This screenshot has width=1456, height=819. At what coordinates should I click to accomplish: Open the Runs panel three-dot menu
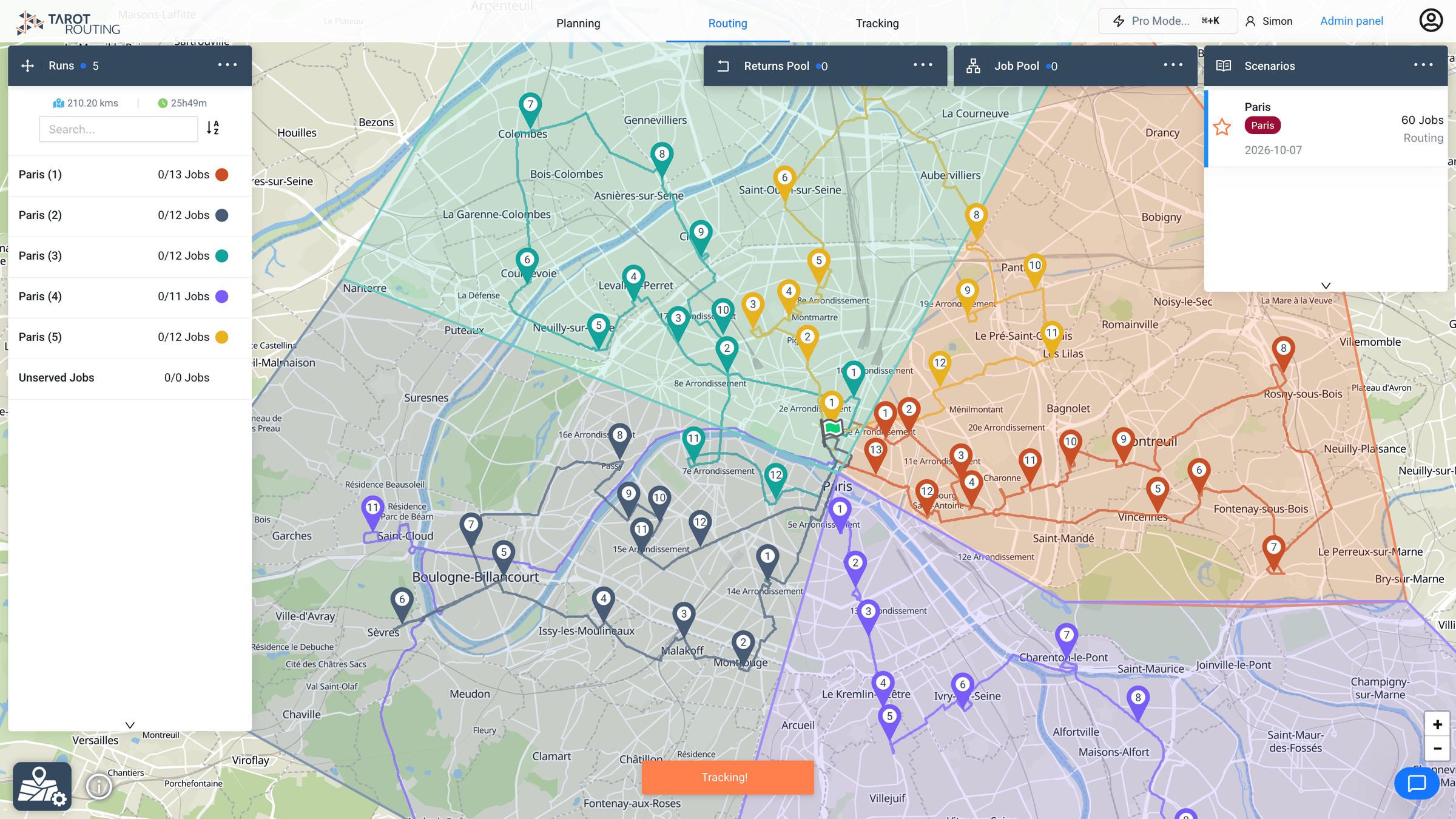pos(227,65)
